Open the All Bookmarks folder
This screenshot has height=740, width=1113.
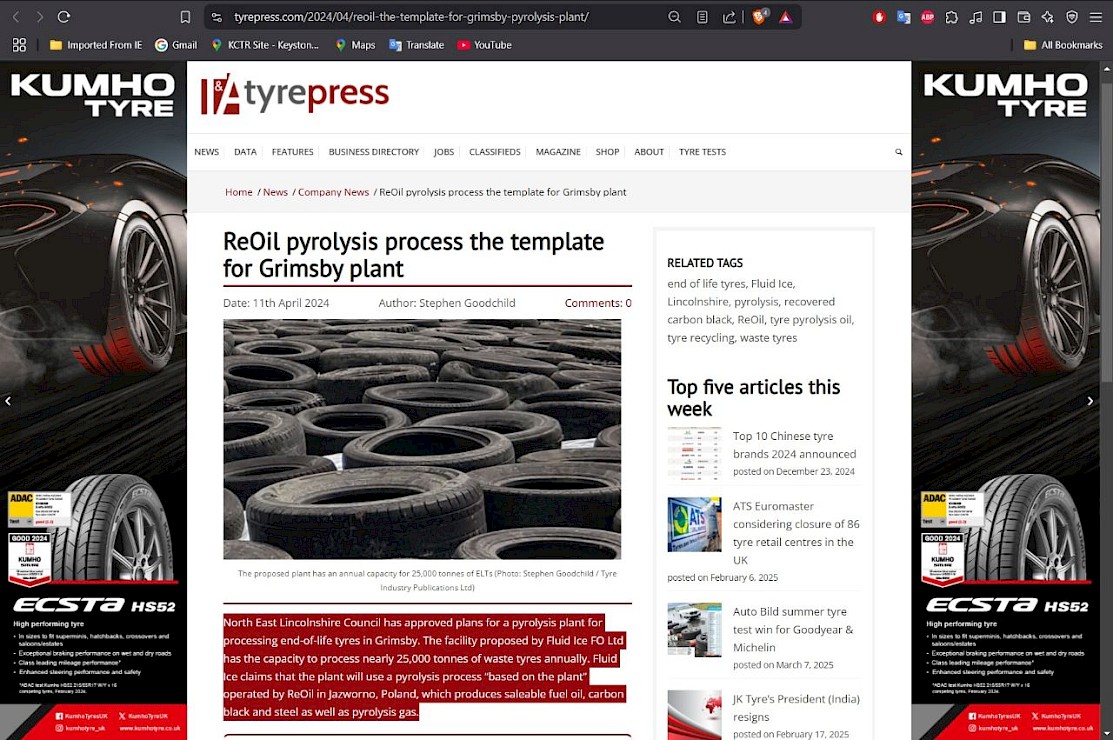pos(1063,45)
